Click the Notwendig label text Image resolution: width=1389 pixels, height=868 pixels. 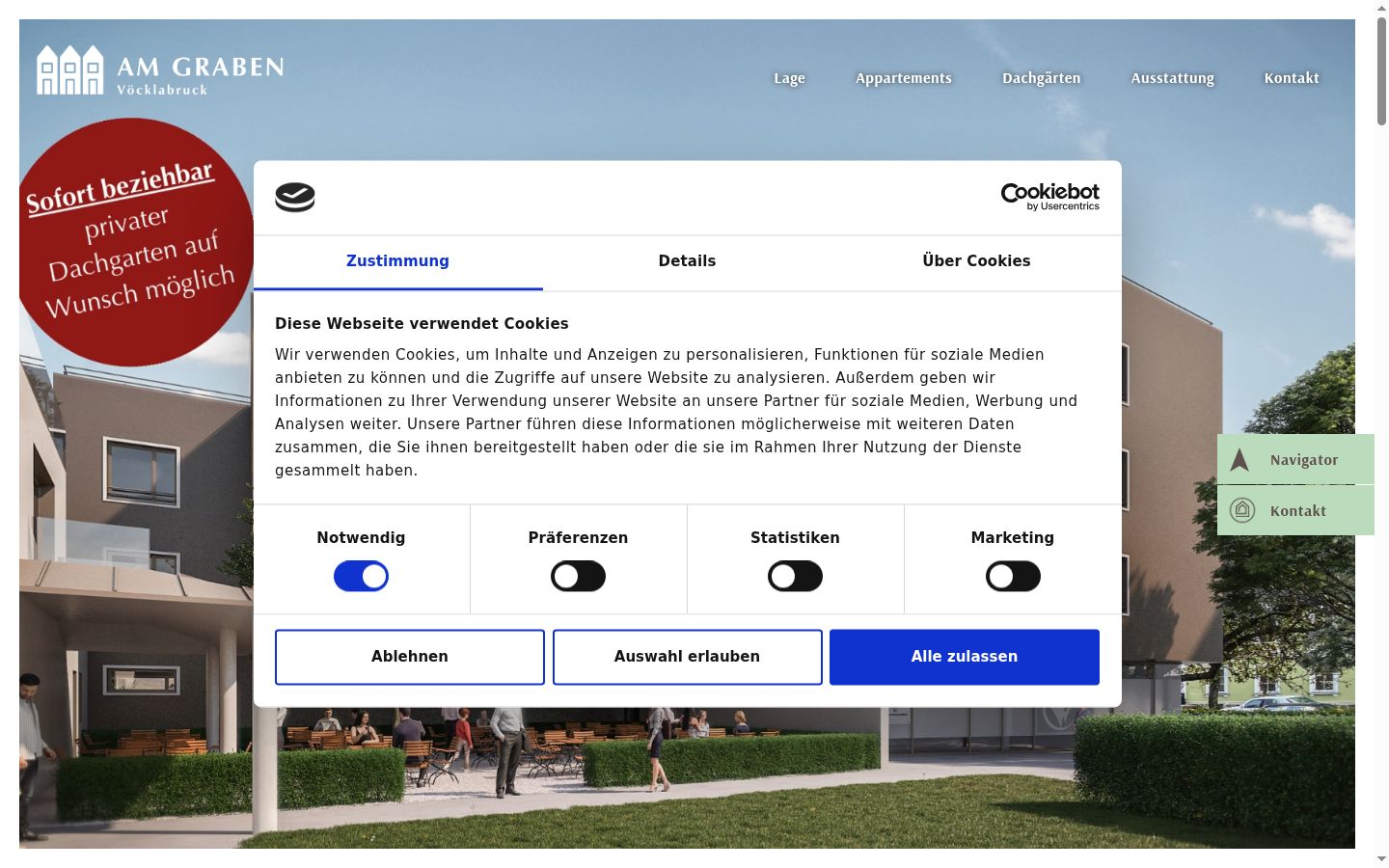tap(361, 538)
